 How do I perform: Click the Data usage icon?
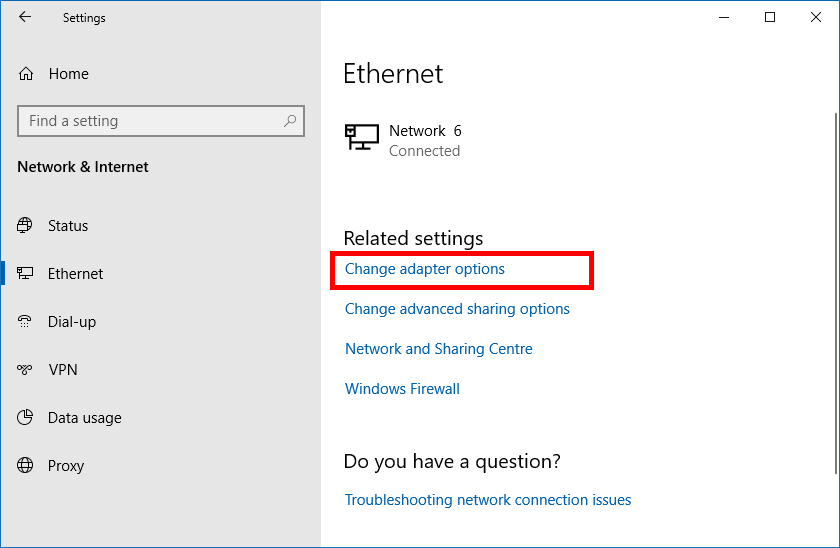(26, 418)
